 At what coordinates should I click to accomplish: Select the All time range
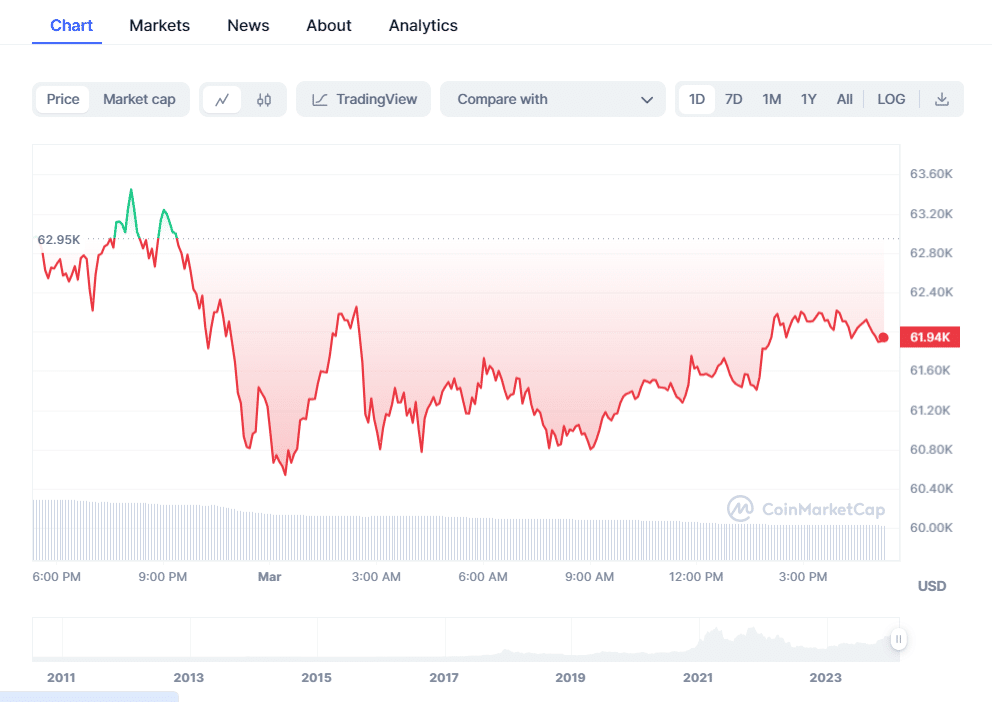point(844,99)
